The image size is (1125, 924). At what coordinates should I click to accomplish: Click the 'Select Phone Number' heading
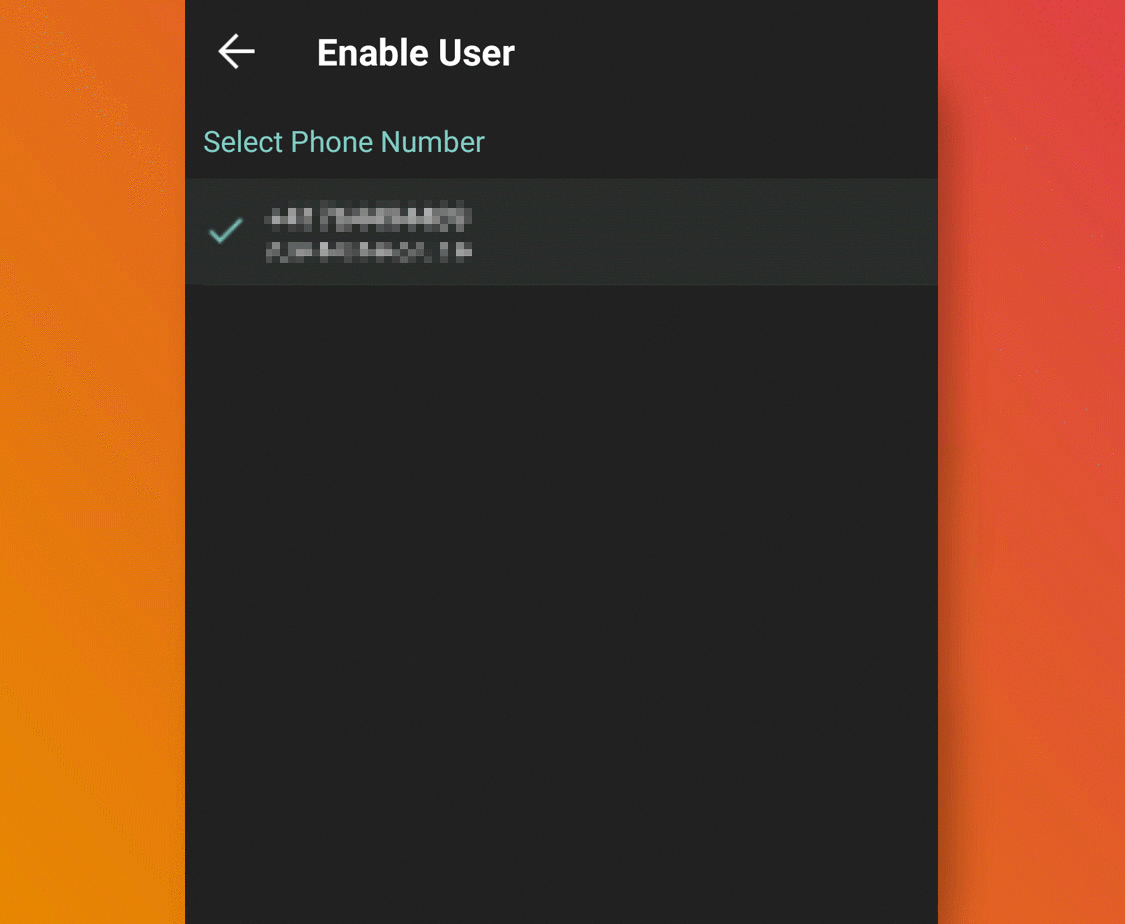click(344, 142)
